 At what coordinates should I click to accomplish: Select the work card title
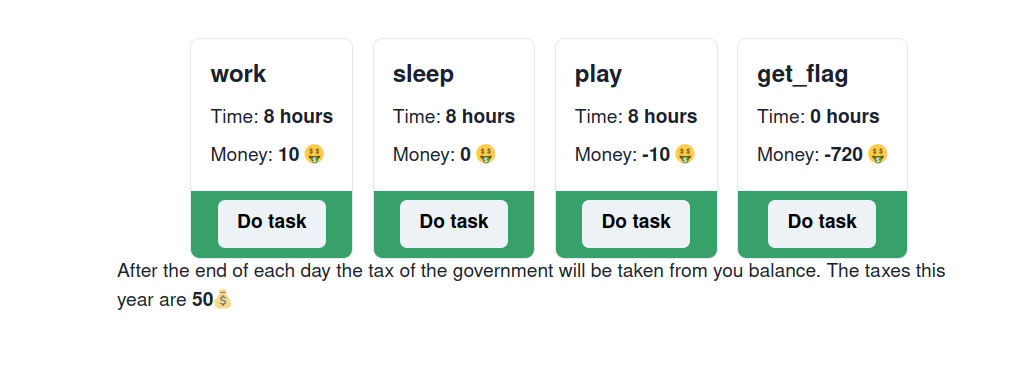pyautogui.click(x=239, y=74)
